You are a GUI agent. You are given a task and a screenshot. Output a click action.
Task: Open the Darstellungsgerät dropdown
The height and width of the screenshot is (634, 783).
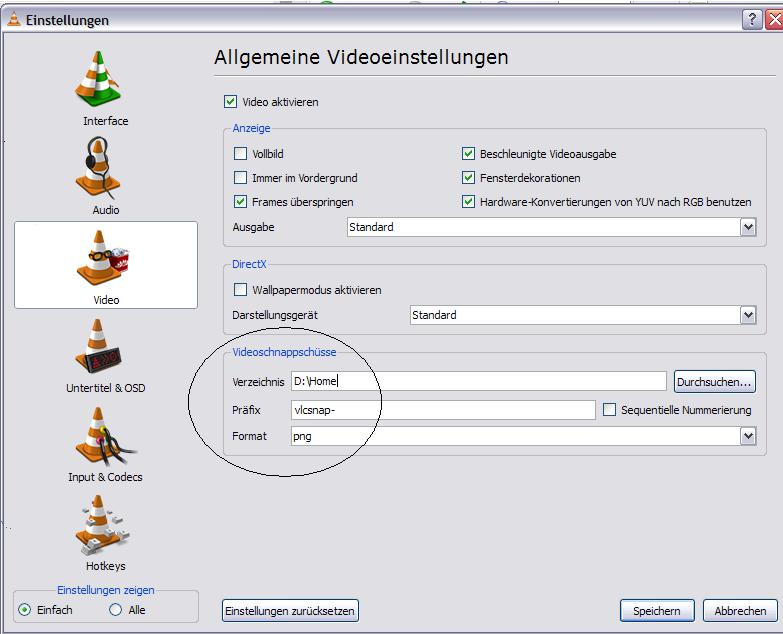pyautogui.click(x=747, y=315)
